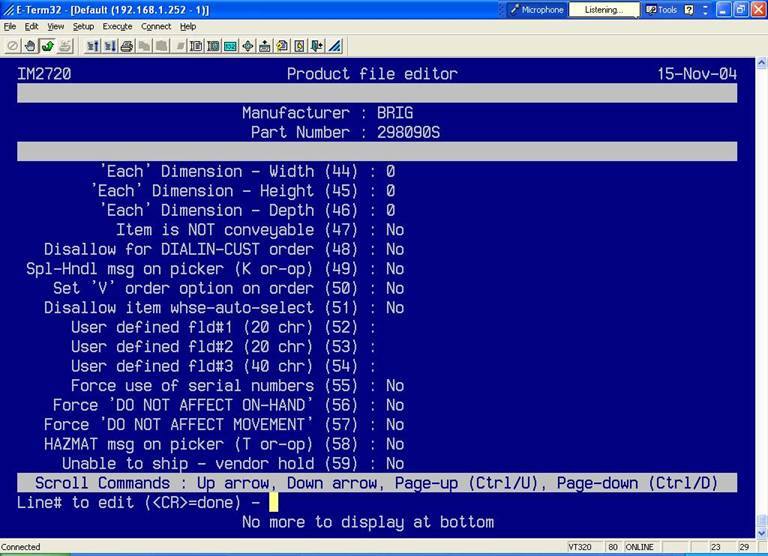768x556 pixels.
Task: Open the Setup menu
Action: 83,26
